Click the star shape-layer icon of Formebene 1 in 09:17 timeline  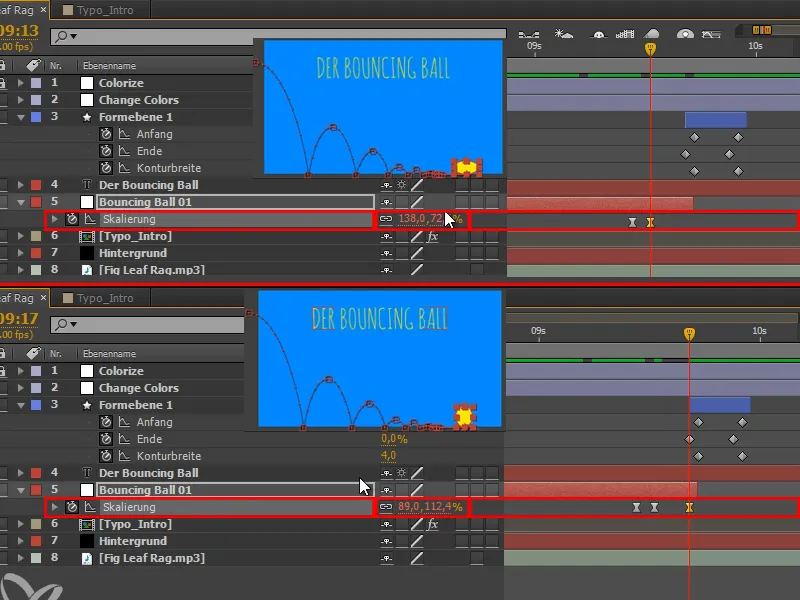(x=87, y=405)
